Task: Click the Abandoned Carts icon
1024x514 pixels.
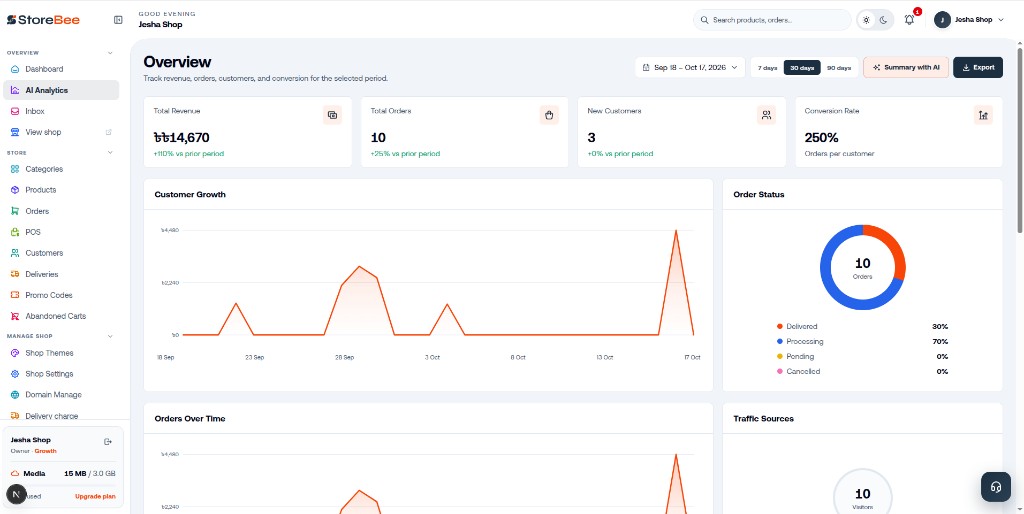Action: (x=15, y=316)
